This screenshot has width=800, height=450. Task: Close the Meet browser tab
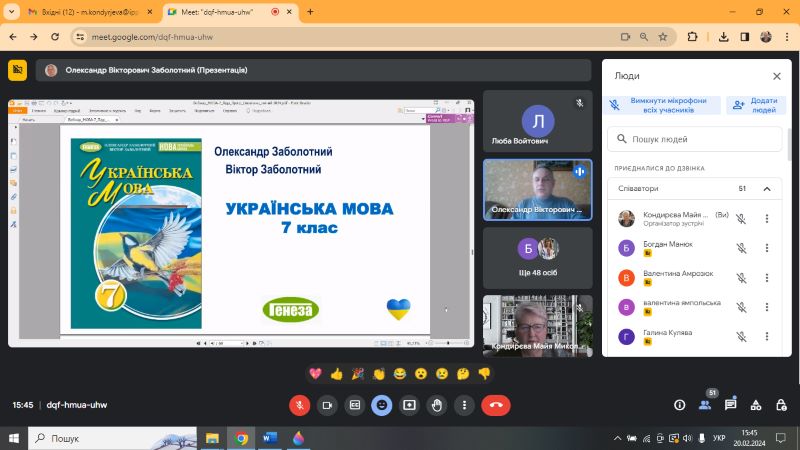[289, 12]
